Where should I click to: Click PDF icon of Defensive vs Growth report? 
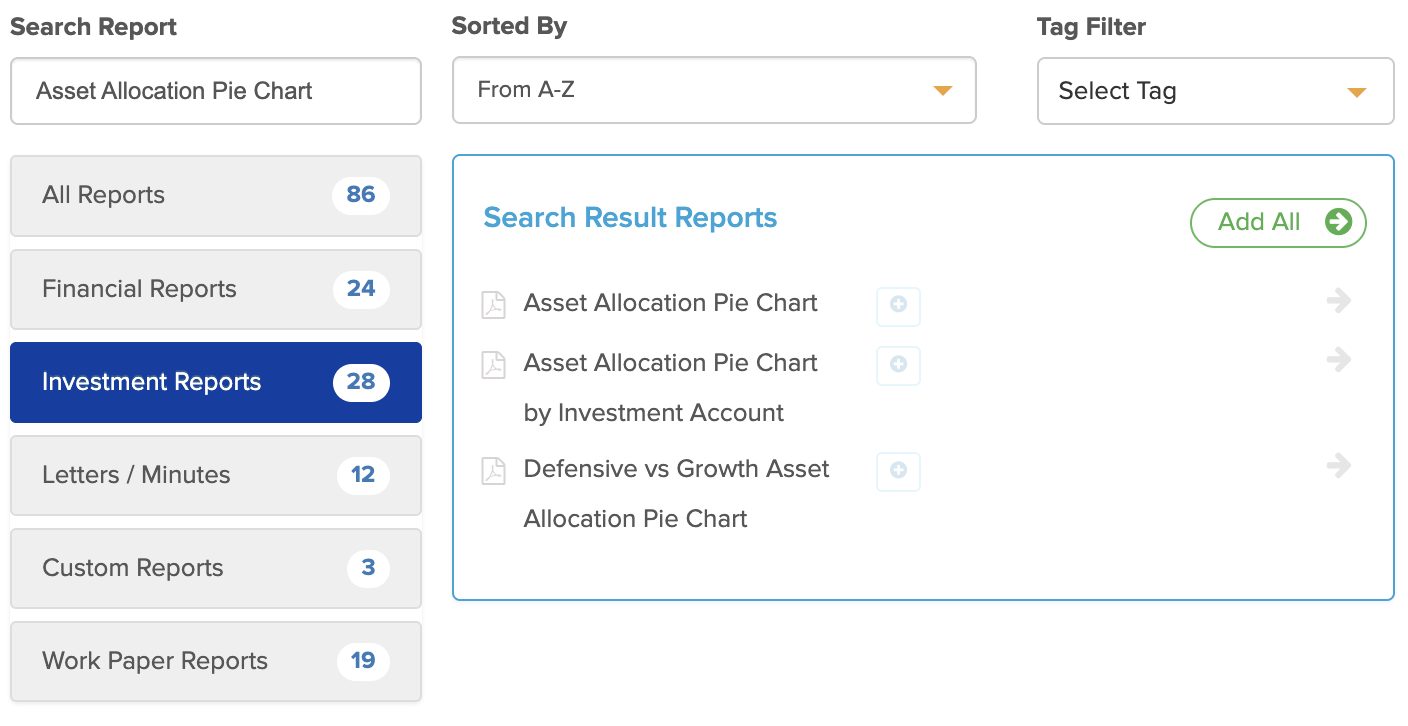pyautogui.click(x=494, y=470)
